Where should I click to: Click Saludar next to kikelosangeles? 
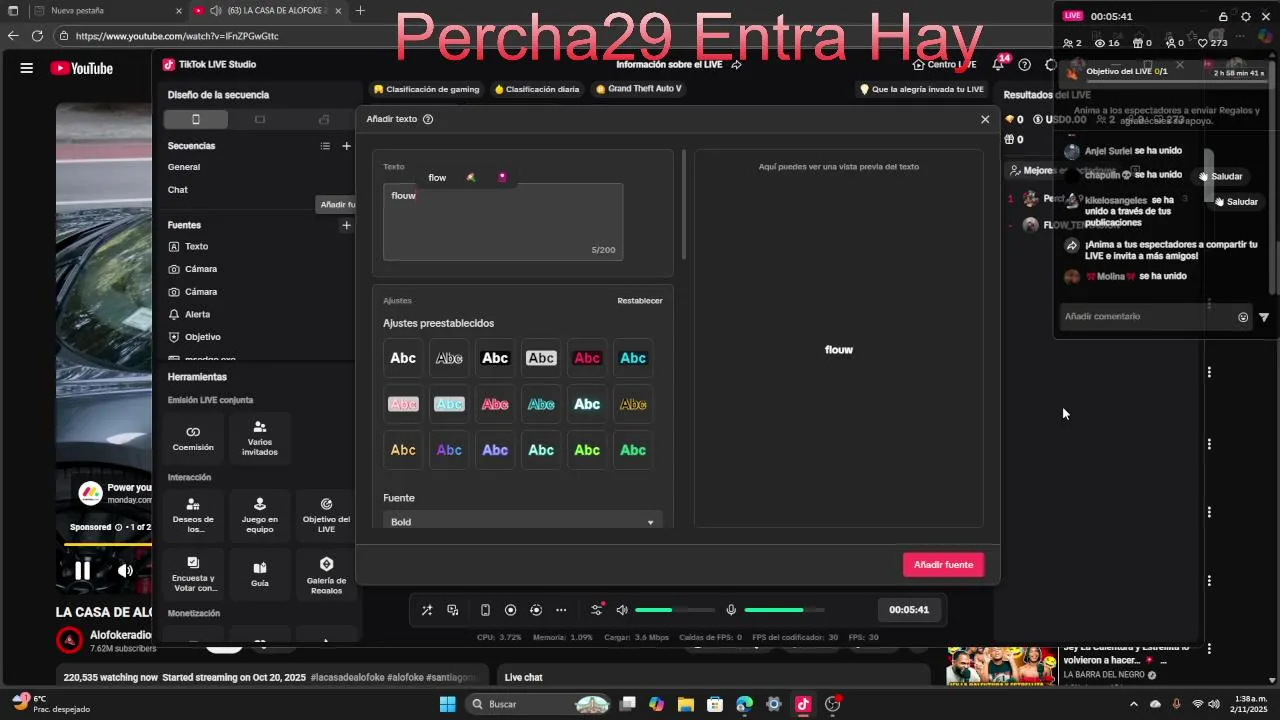point(1237,202)
